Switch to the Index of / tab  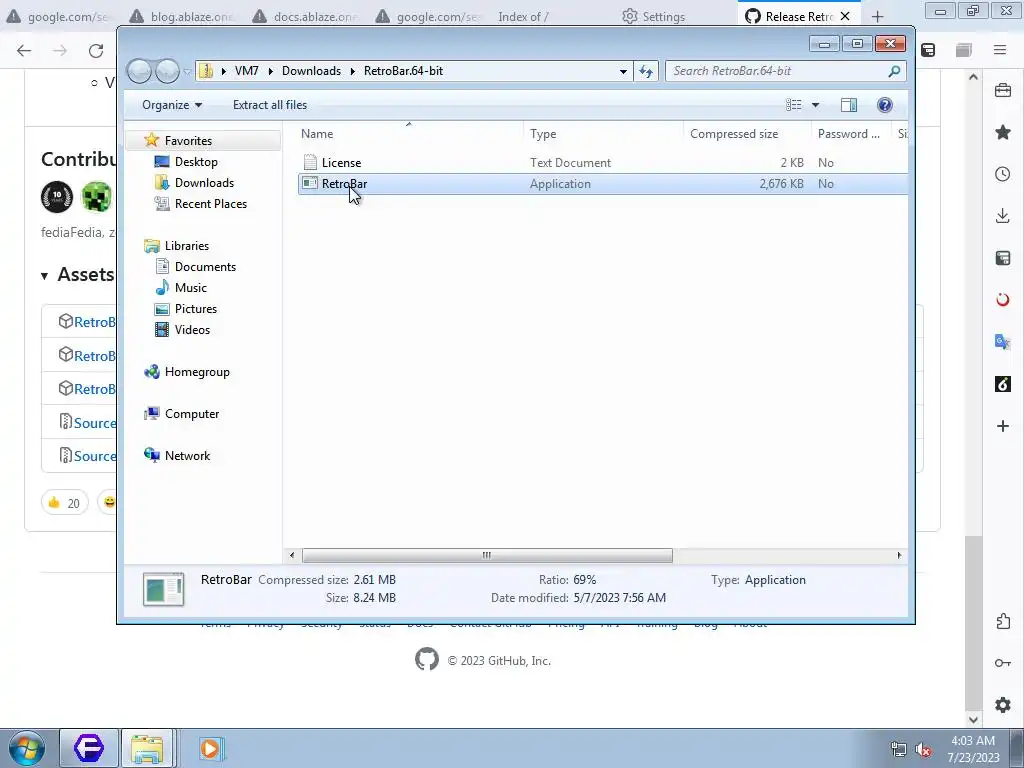[522, 16]
